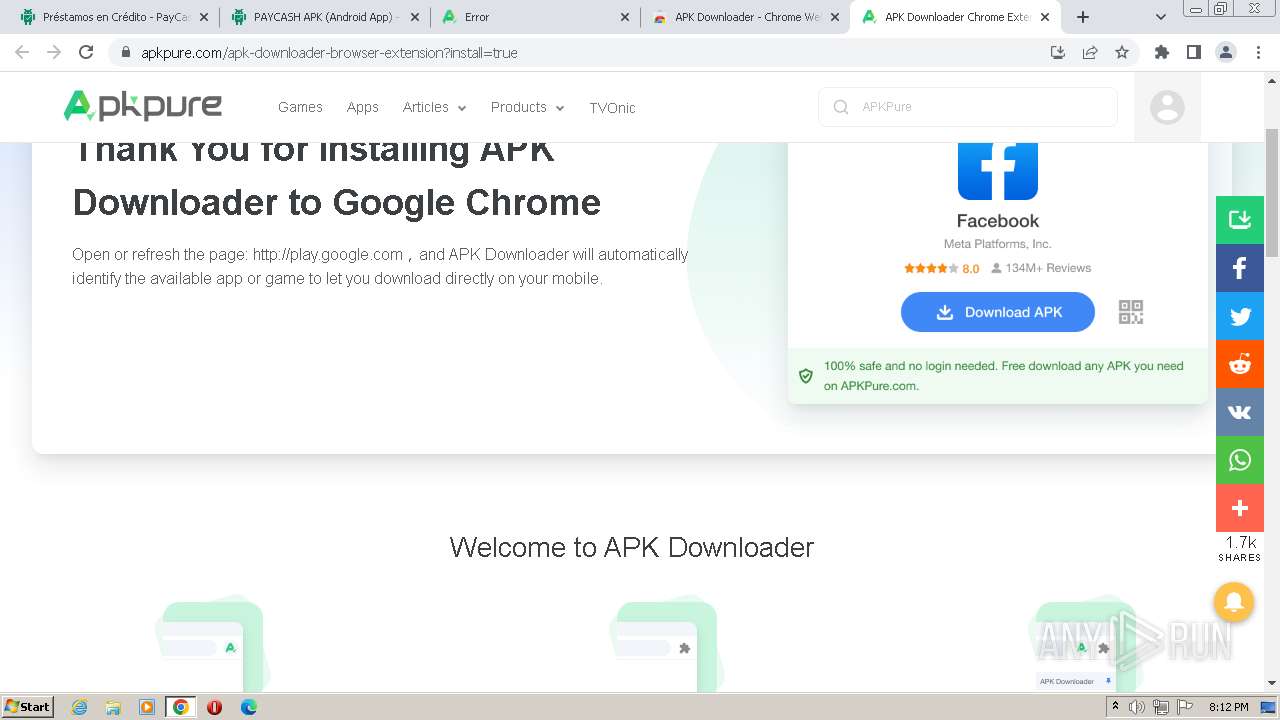Open Chrome side panel icon
The width and height of the screenshot is (1280, 720).
pos(1194,52)
